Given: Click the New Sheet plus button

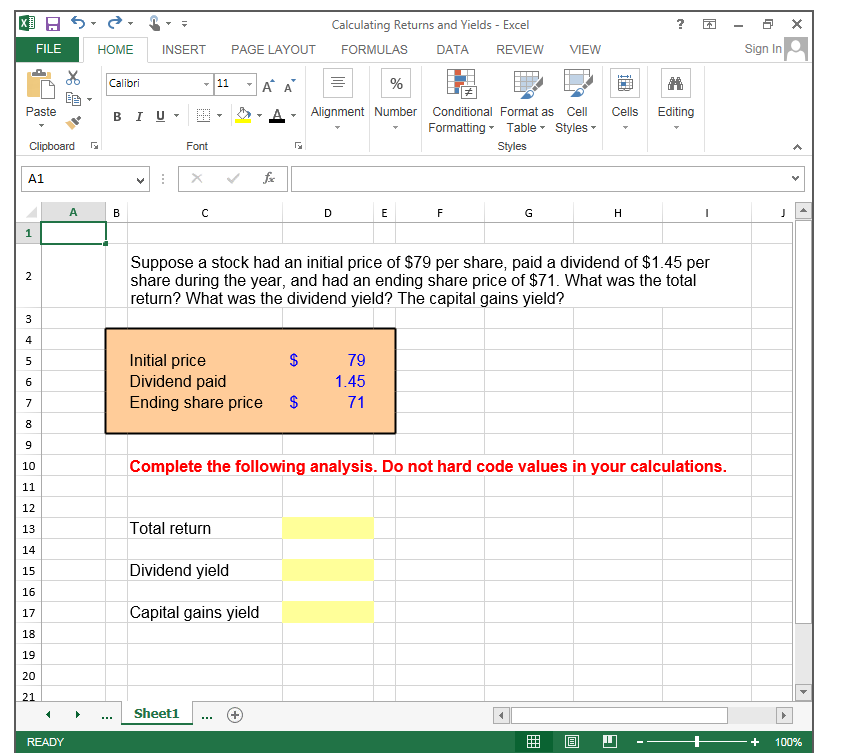Looking at the screenshot, I should 235,714.
